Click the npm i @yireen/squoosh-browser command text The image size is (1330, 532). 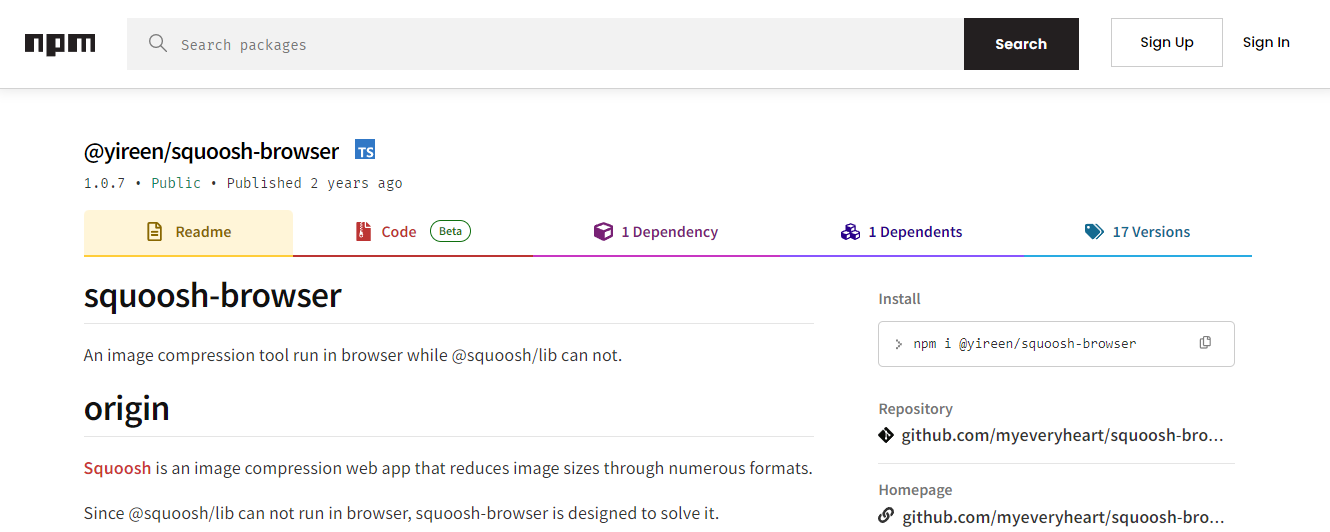coord(1025,343)
